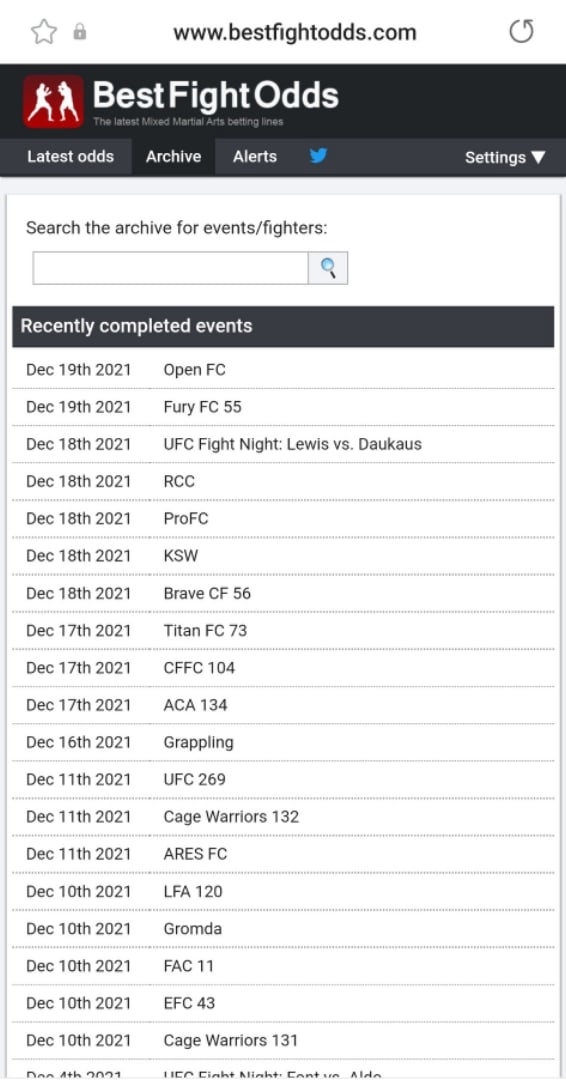Click the magnifying glass search button

pyautogui.click(x=328, y=268)
